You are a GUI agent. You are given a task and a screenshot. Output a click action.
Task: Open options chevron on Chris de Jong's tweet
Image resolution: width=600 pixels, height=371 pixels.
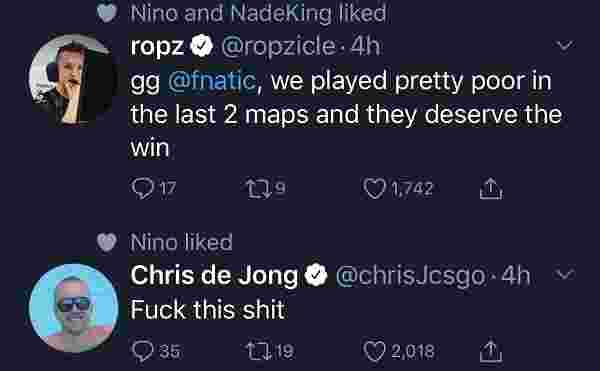[565, 274]
